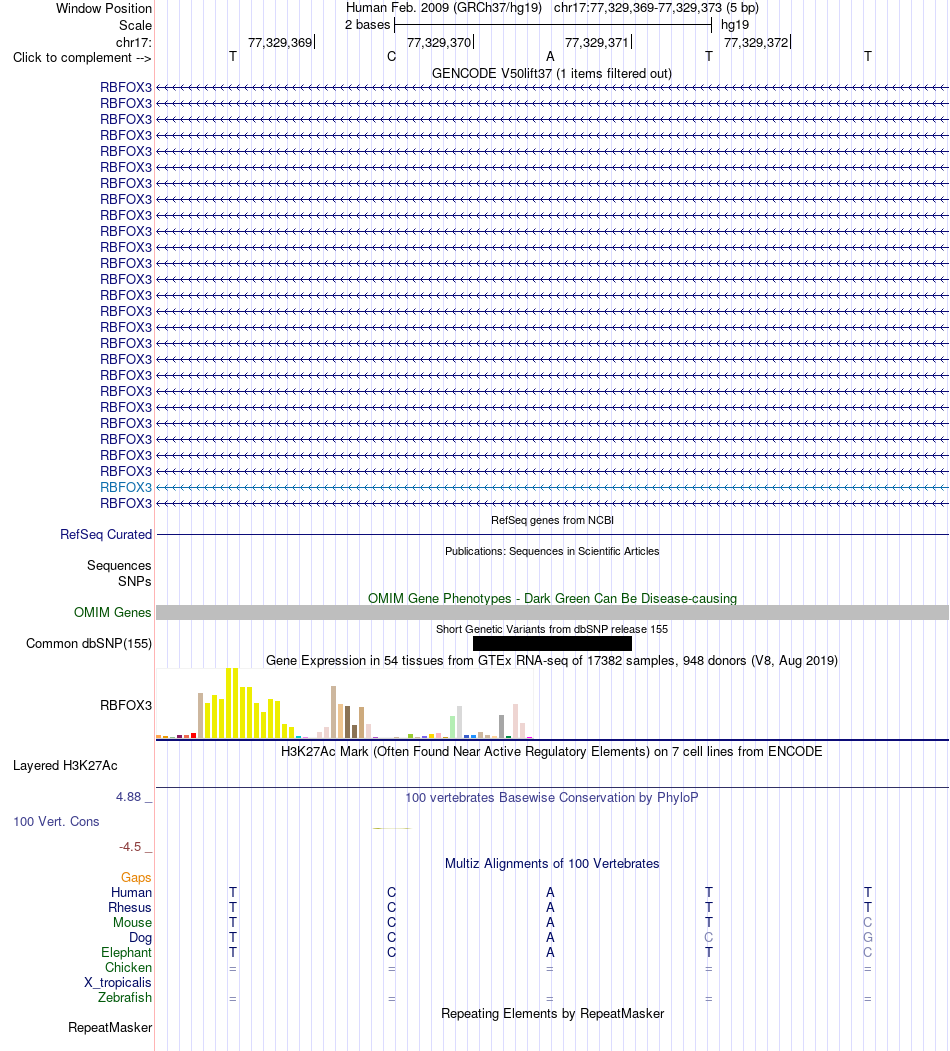The image size is (950, 1051).
Task: Click base A in the Elephant alignment row
Action: pyautogui.click(x=550, y=952)
